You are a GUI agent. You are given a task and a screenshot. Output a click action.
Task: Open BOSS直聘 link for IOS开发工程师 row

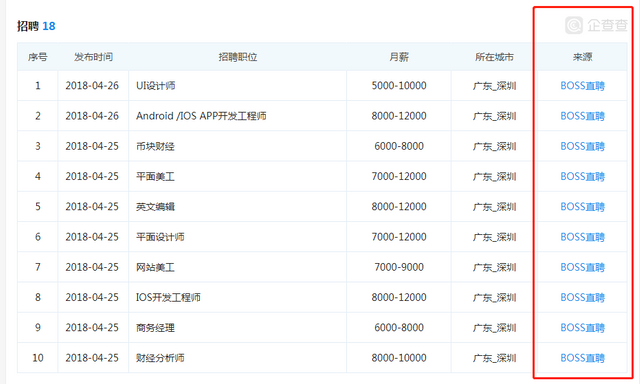[582, 297]
